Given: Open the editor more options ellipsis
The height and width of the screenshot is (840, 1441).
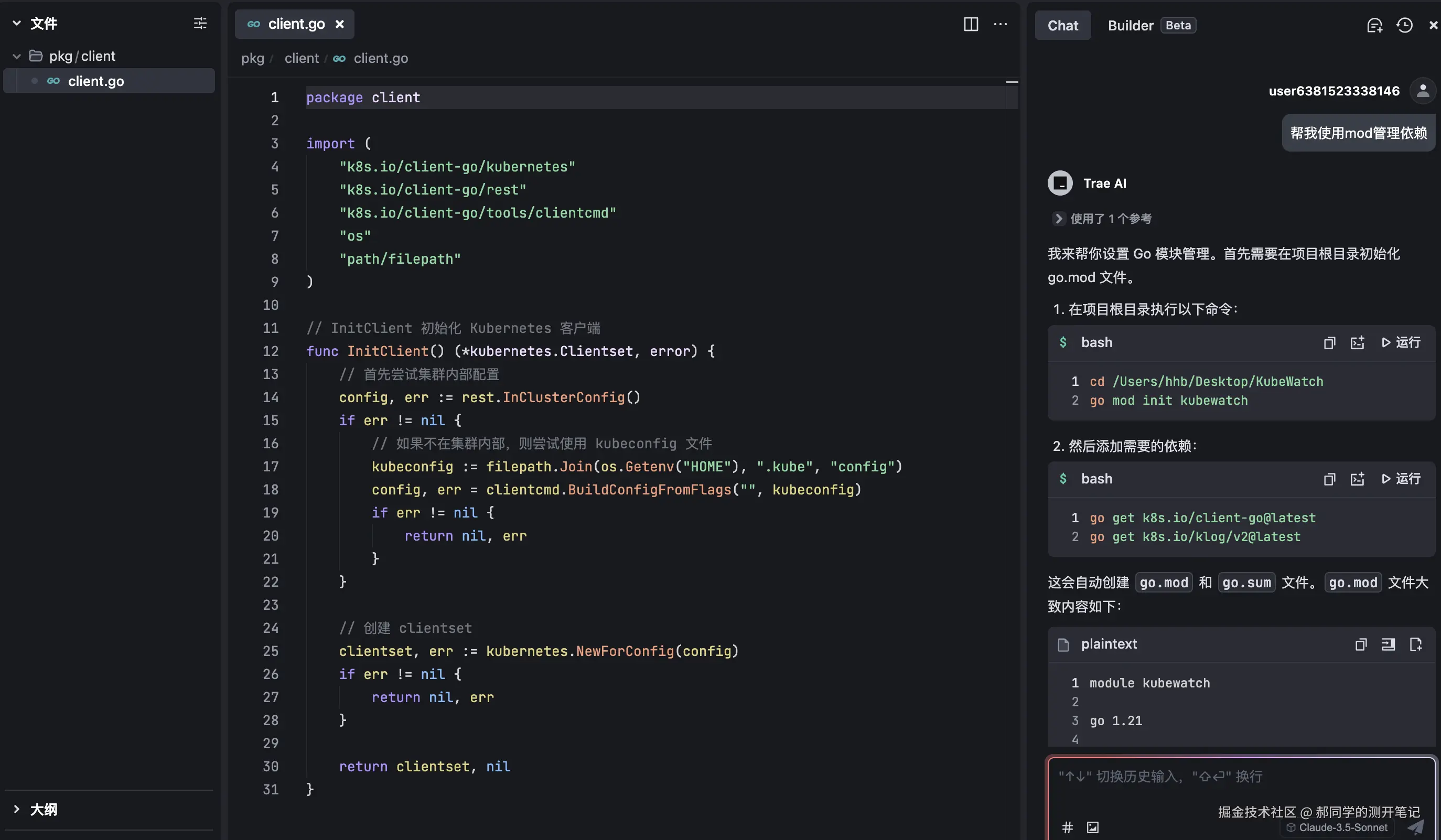Looking at the screenshot, I should [x=1000, y=24].
